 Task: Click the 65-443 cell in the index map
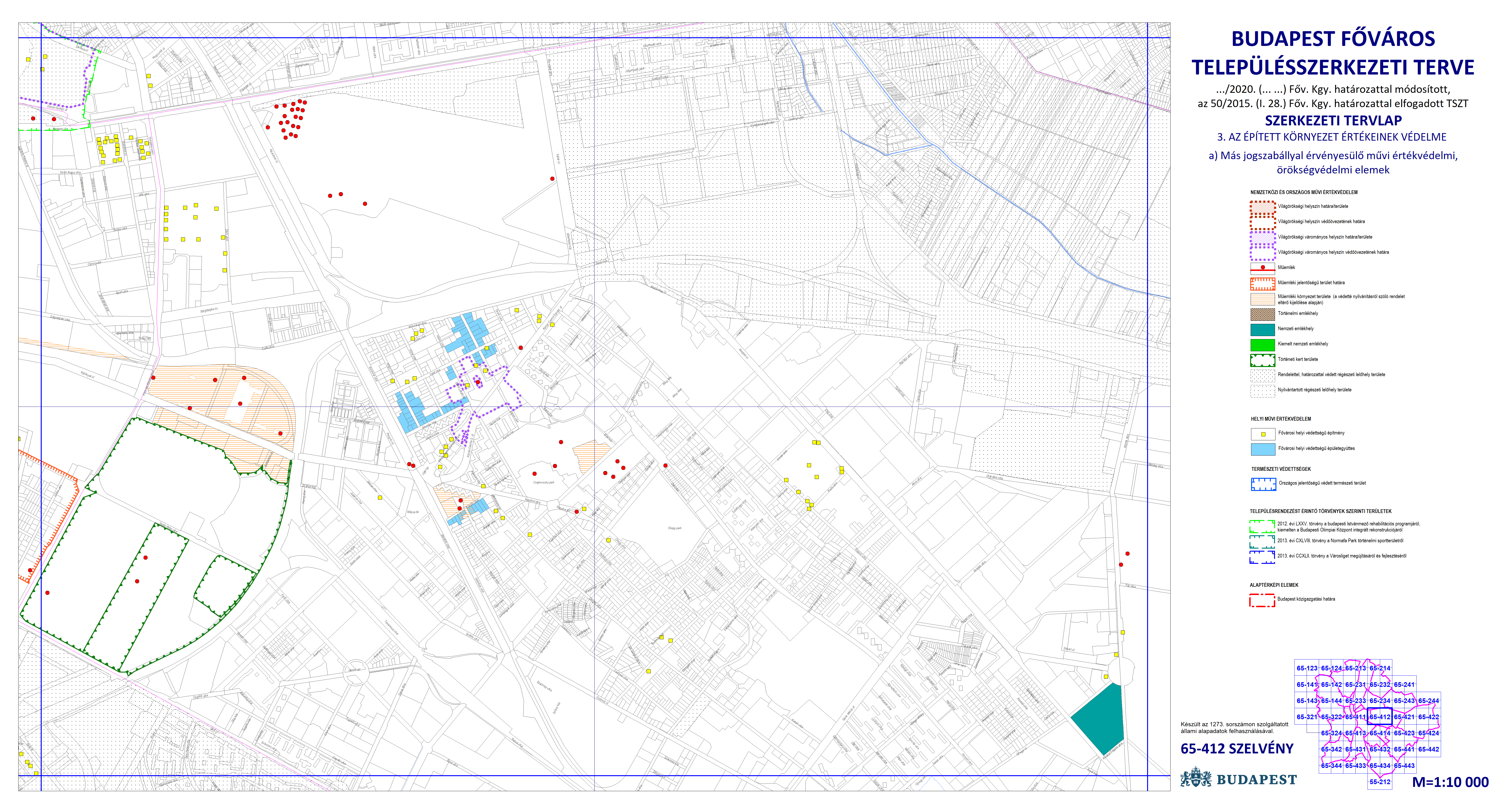1404,766
